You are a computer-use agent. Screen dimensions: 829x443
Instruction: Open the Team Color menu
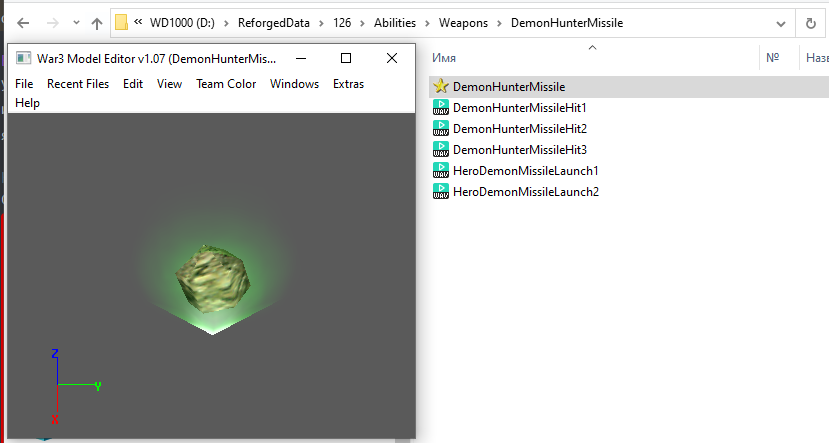coord(226,84)
